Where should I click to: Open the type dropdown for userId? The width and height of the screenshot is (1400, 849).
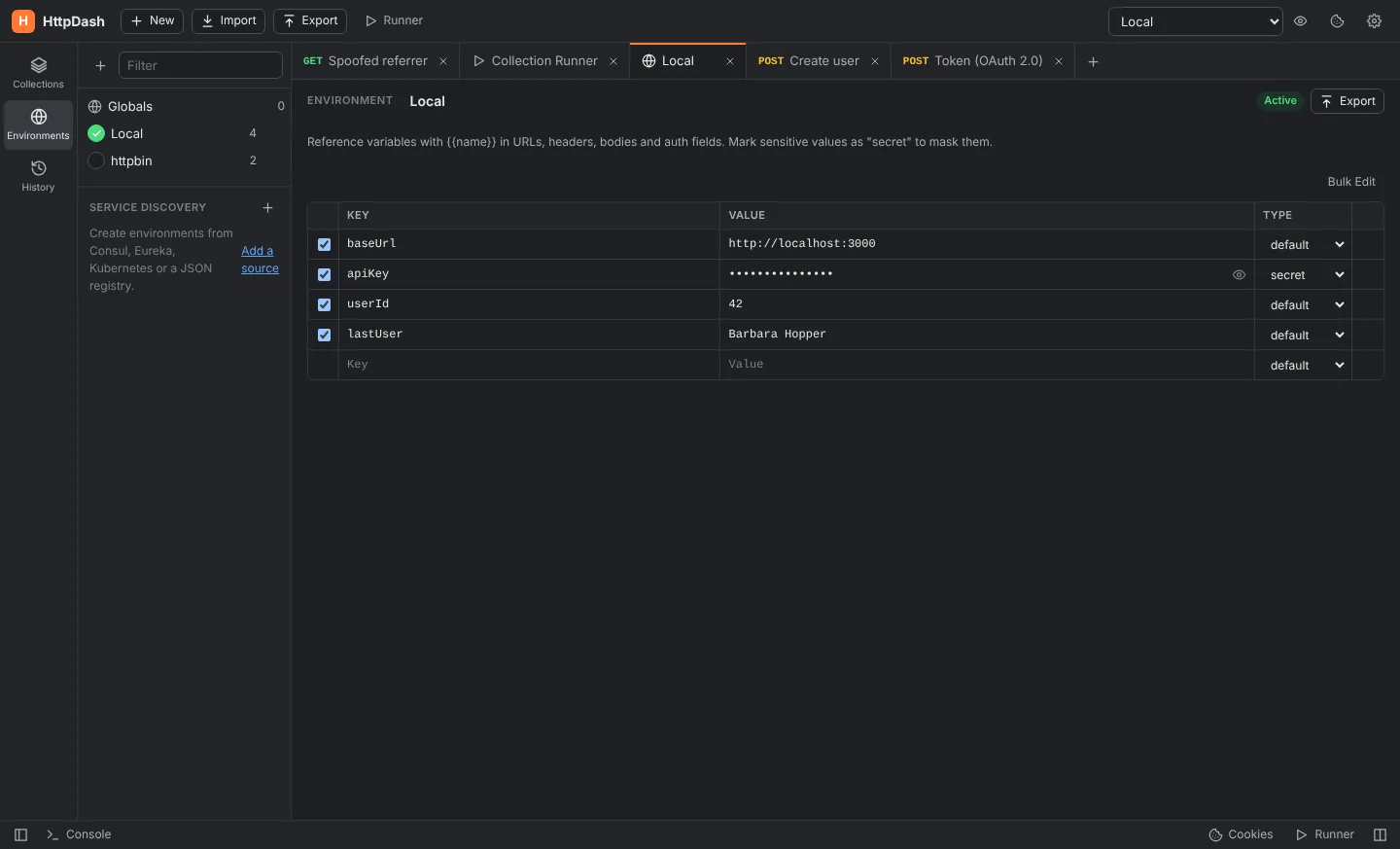(x=1303, y=304)
